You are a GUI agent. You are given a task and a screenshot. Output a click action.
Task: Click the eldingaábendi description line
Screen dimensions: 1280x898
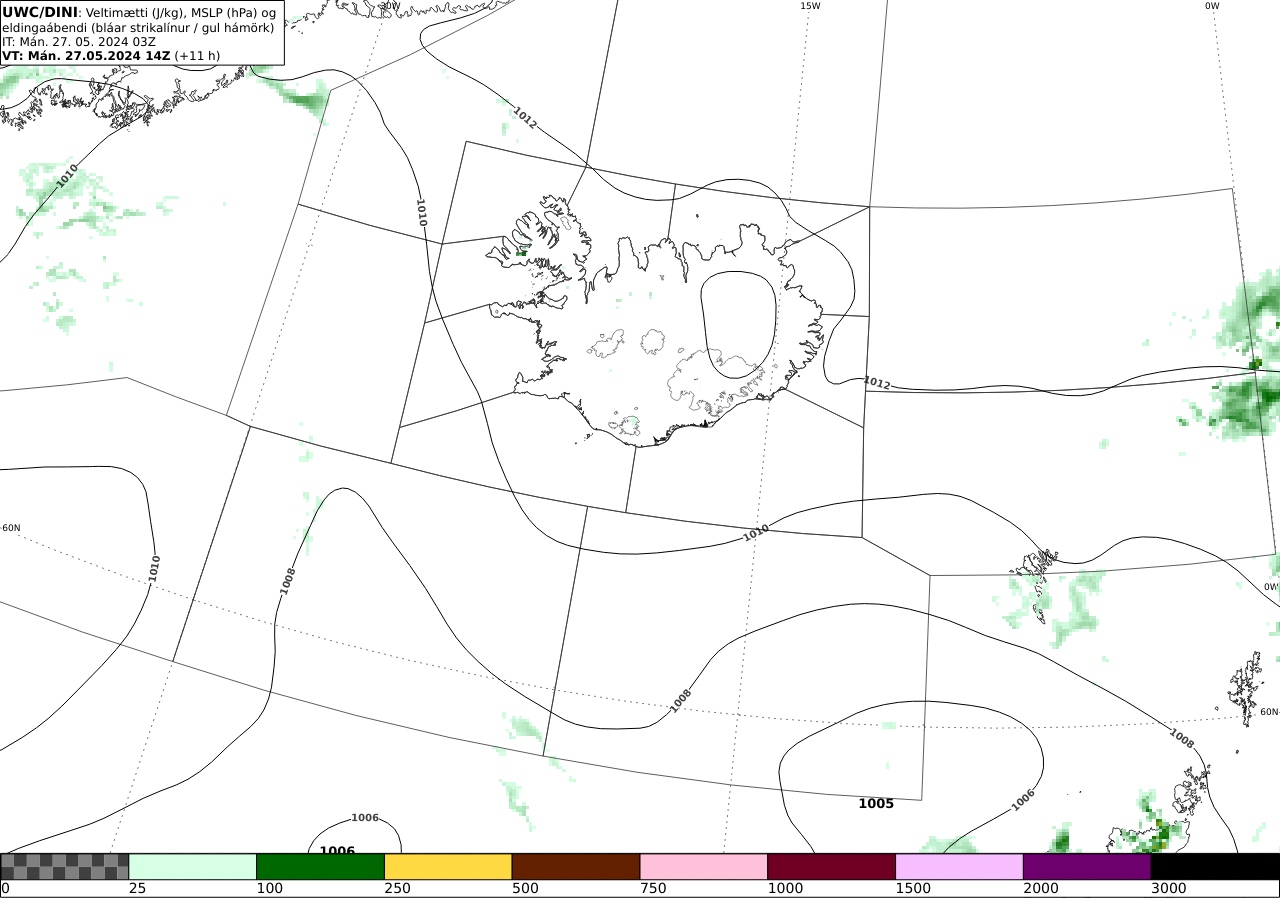click(138, 27)
